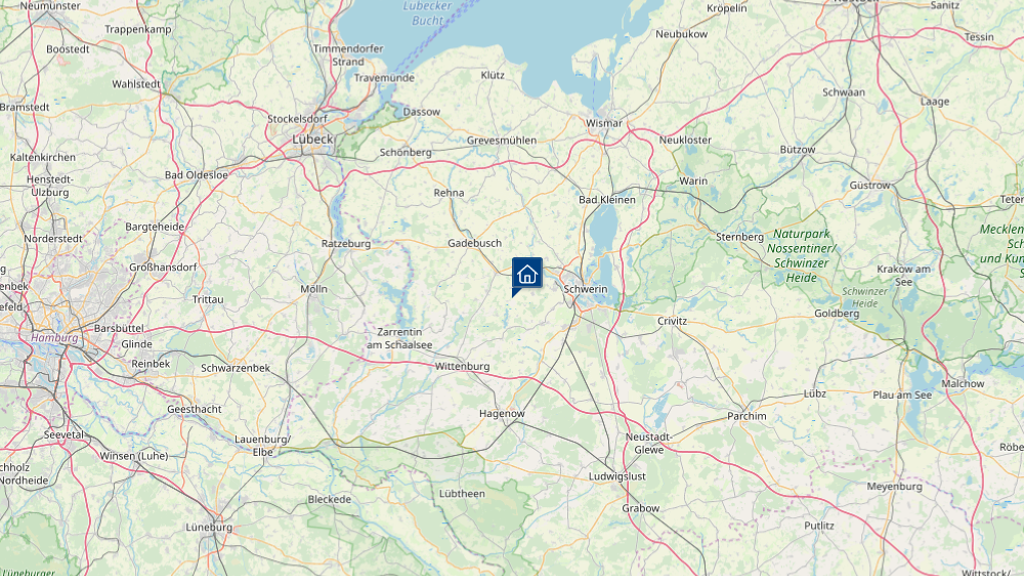The image size is (1024, 576).
Task: Select the Schwerin city label
Action: click(x=585, y=289)
